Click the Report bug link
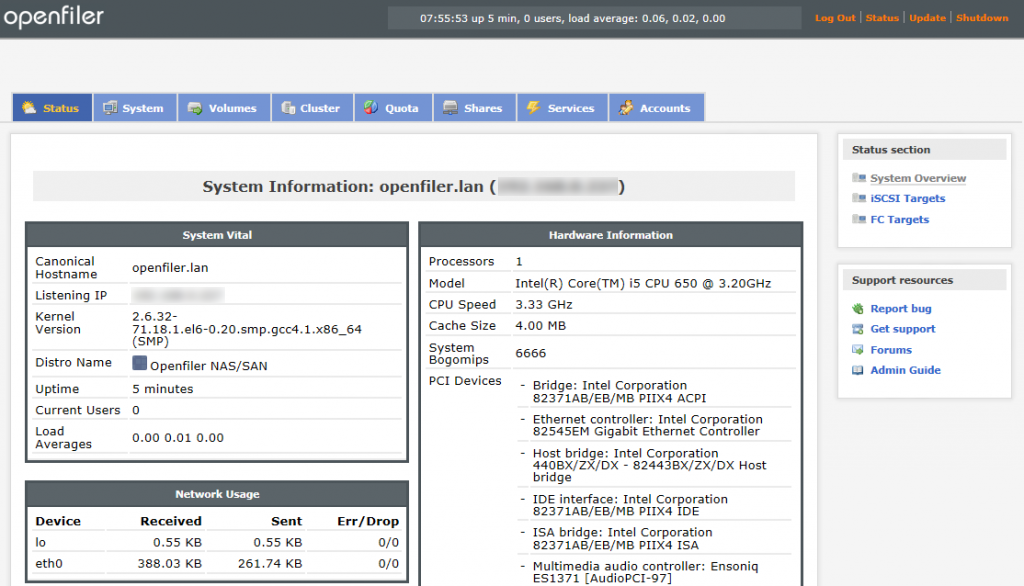Image resolution: width=1024 pixels, height=586 pixels. tap(901, 308)
